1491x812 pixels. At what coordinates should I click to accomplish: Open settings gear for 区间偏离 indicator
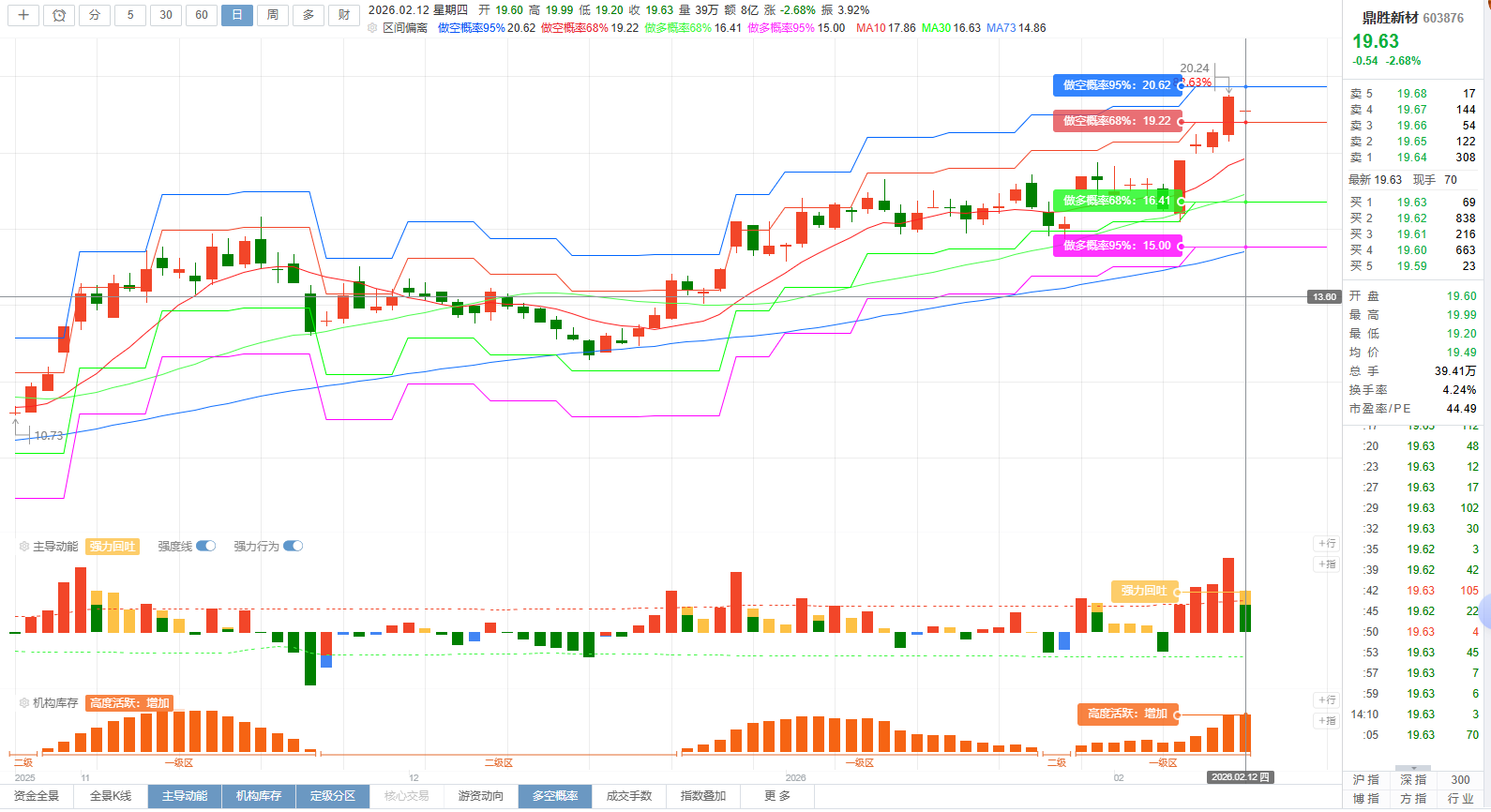pyautogui.click(x=372, y=28)
